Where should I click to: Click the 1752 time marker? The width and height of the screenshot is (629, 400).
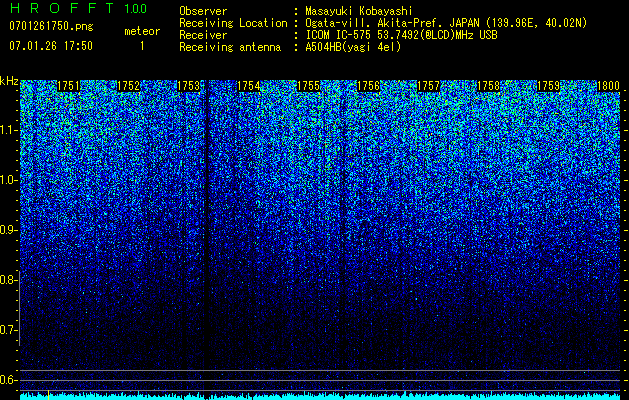pyautogui.click(x=128, y=86)
